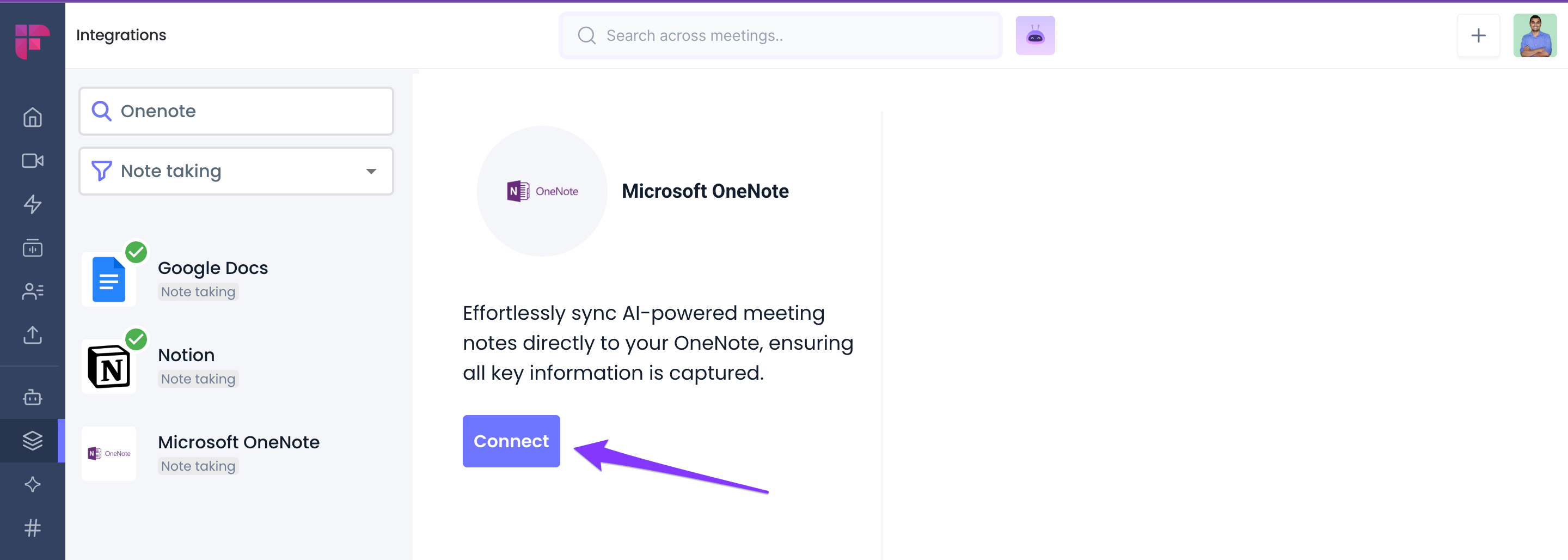The image size is (1568, 560).
Task: Focus the Onenote integrations search field
Action: pos(236,111)
